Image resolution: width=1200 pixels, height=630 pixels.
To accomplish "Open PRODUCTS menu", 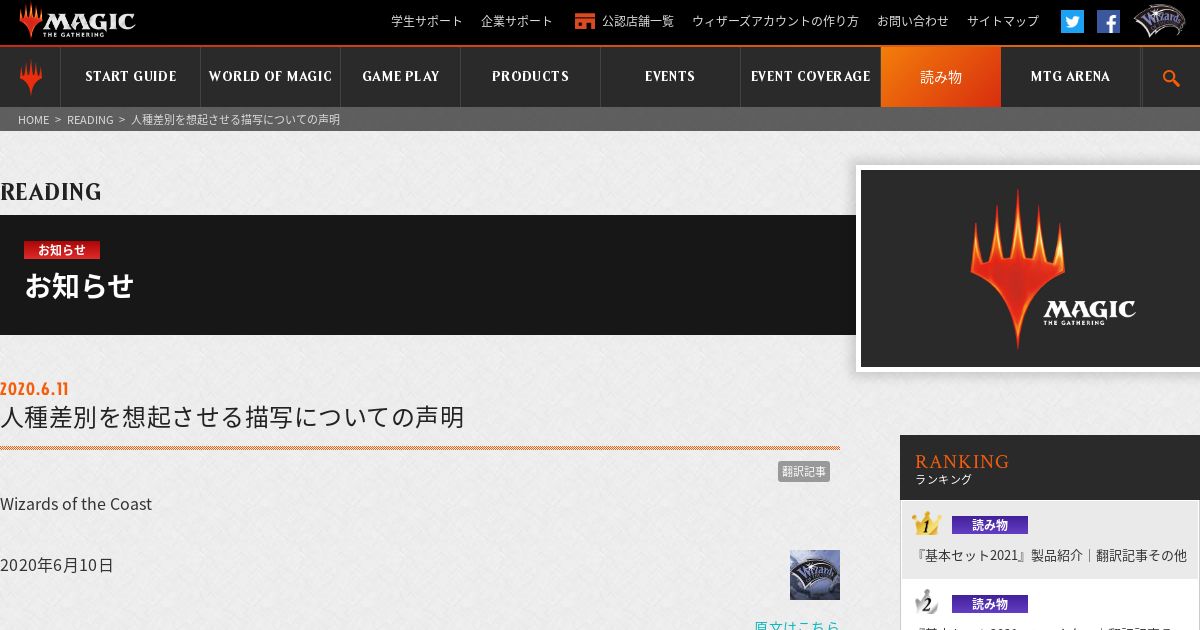I will (x=530, y=77).
